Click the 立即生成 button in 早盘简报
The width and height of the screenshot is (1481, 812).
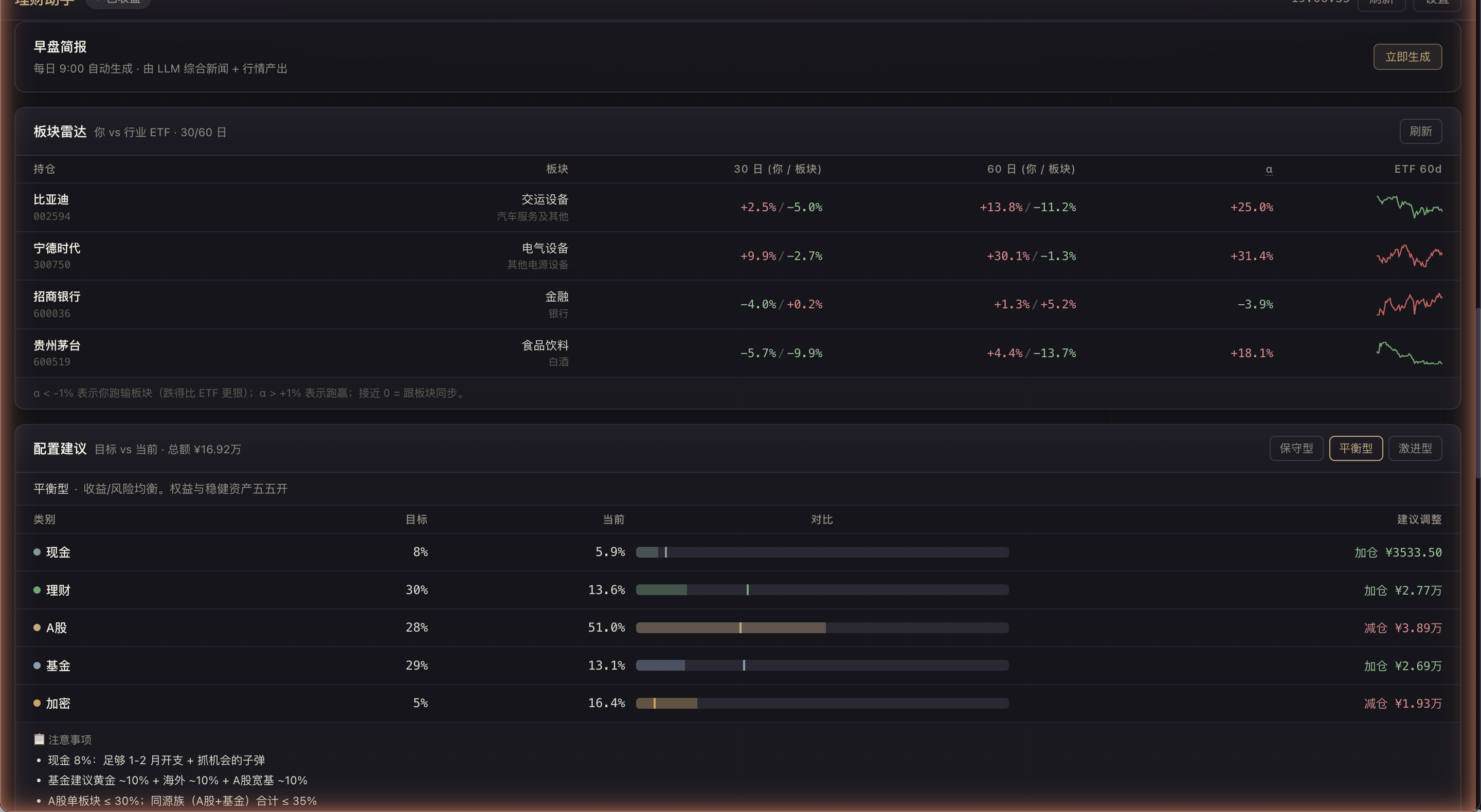click(x=1407, y=57)
